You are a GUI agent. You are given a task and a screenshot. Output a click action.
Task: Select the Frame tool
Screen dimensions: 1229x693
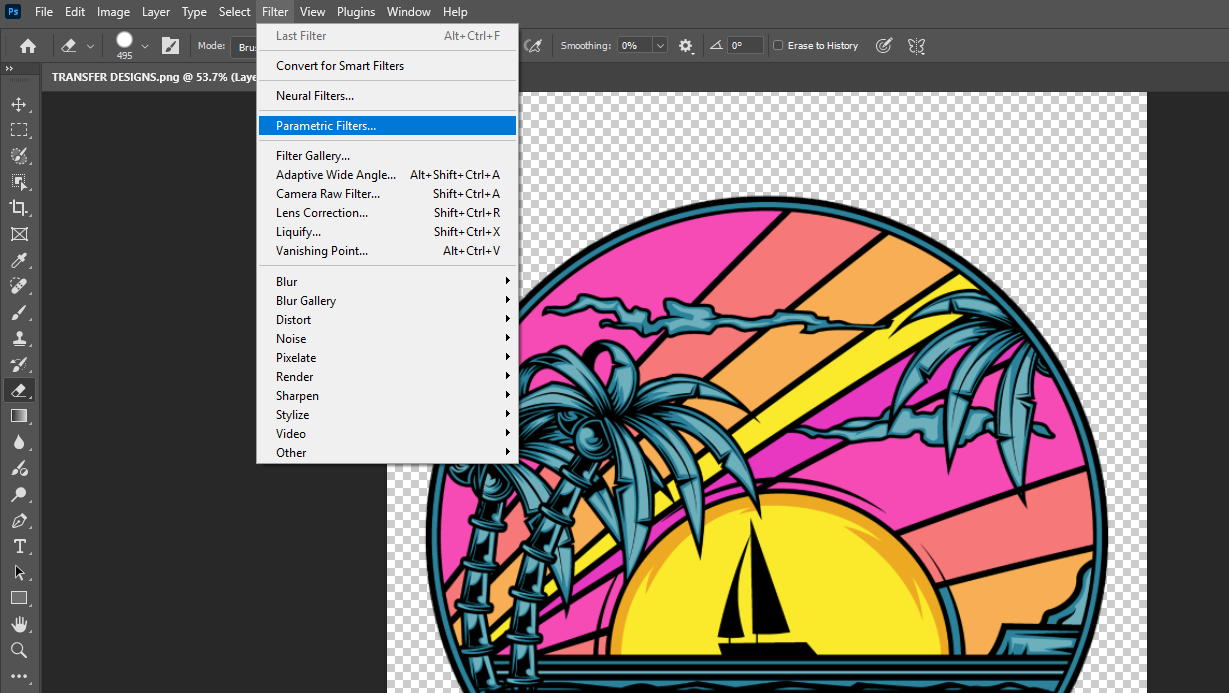(x=19, y=234)
